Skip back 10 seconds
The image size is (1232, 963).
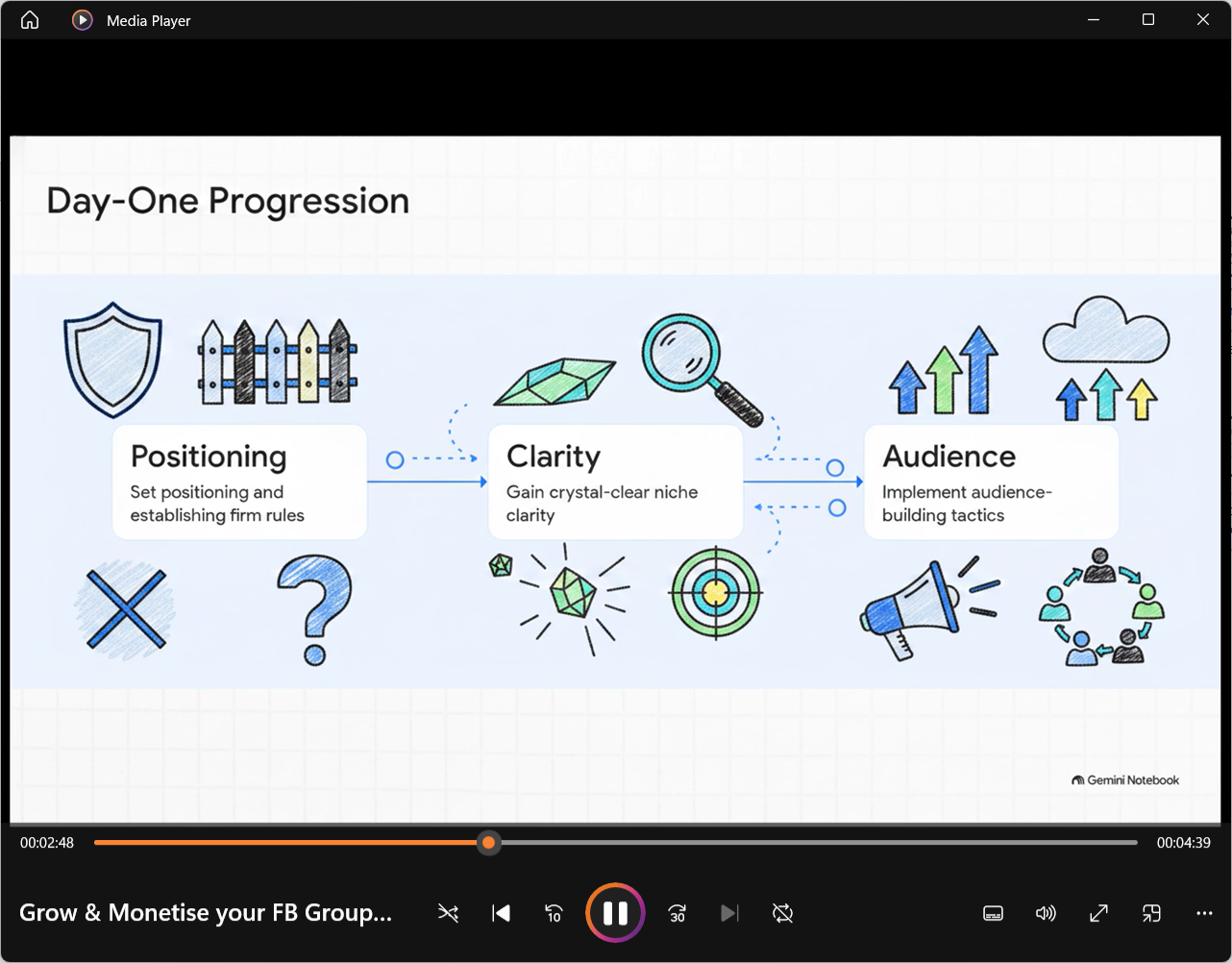click(x=554, y=913)
